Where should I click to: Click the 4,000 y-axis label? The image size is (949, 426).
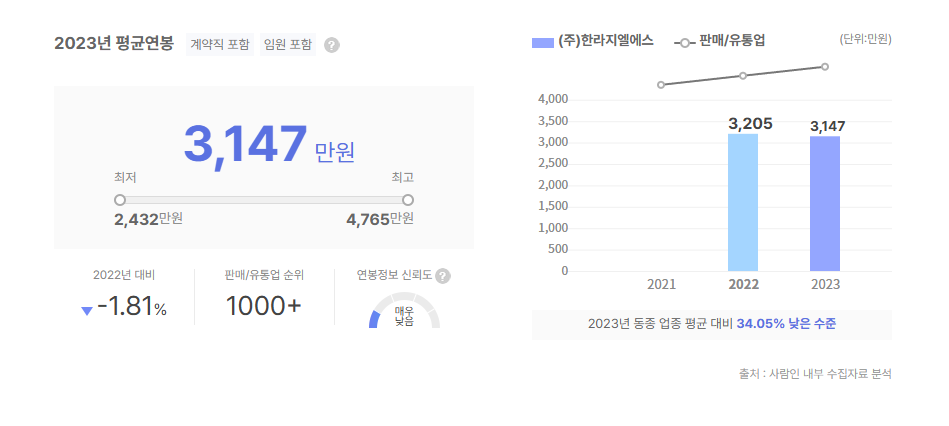point(553,99)
